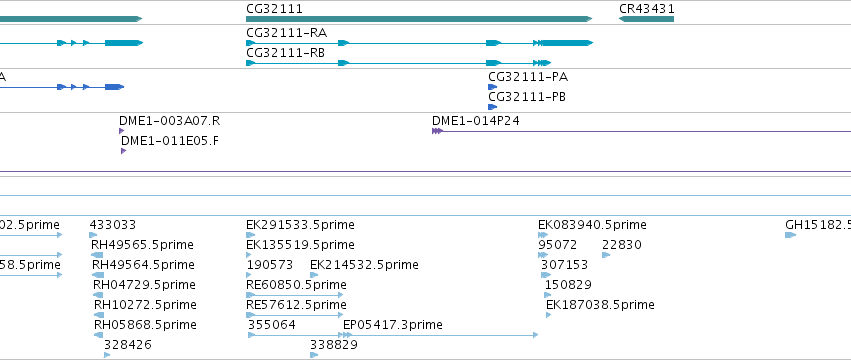
Task: Click the EP05417.3prime EST feature line
Action: pos(441,335)
